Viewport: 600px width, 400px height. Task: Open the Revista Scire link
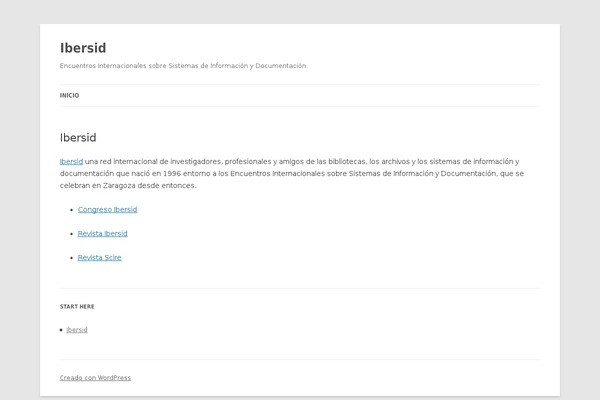pyautogui.click(x=99, y=258)
